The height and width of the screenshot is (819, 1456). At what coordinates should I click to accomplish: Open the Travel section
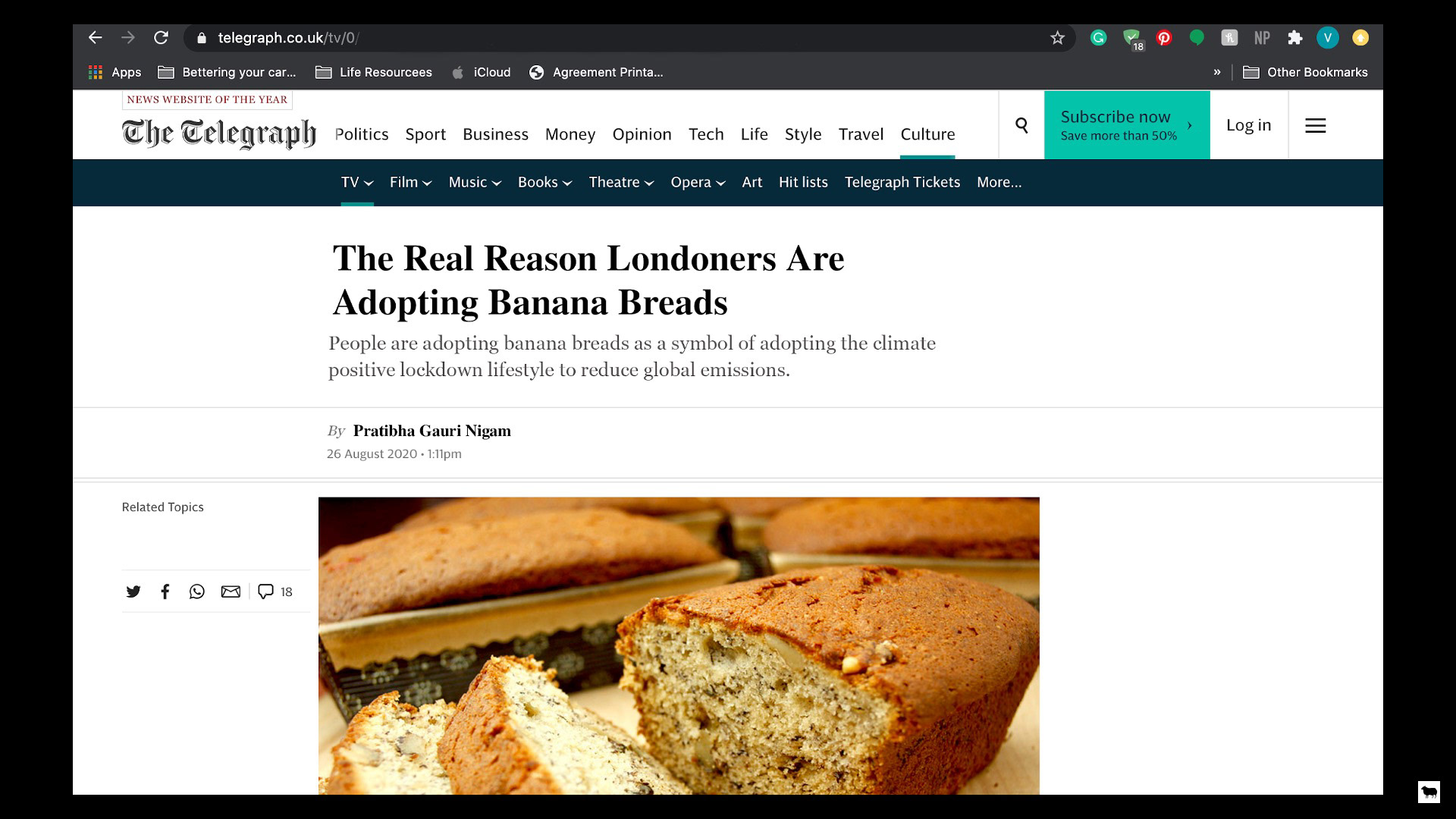point(861,134)
